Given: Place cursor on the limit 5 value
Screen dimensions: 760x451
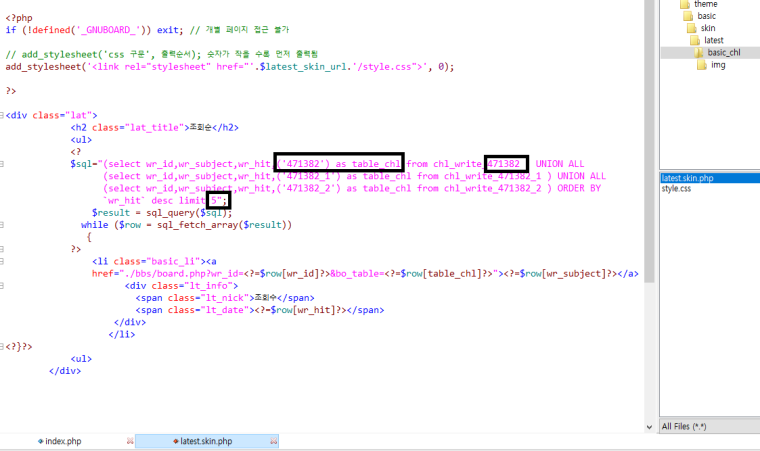Looking at the screenshot, I should [216, 201].
